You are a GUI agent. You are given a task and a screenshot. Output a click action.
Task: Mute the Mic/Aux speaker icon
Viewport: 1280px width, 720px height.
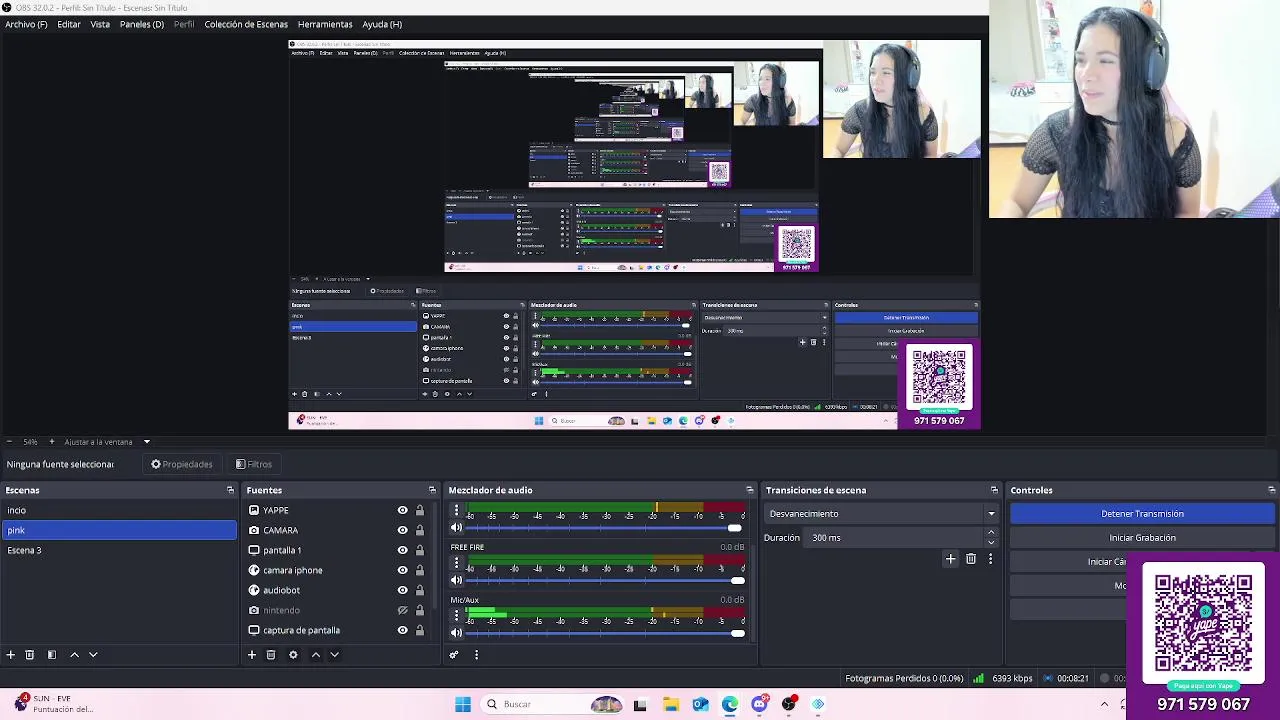pyautogui.click(x=457, y=633)
